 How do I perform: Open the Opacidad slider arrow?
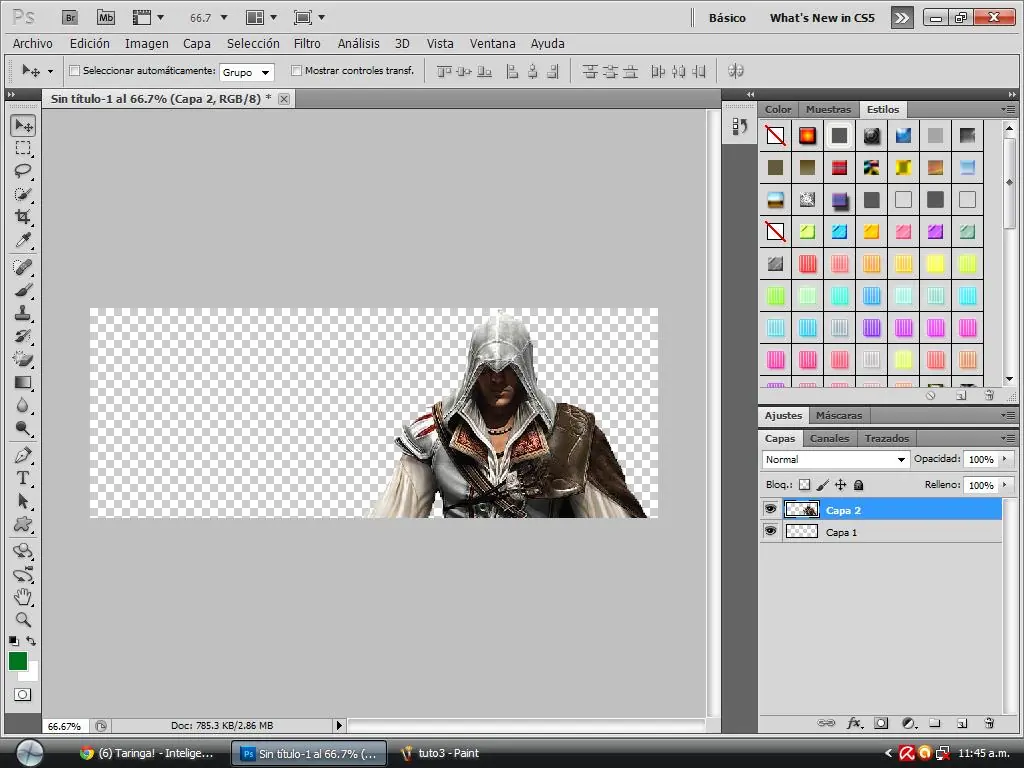pos(1005,459)
